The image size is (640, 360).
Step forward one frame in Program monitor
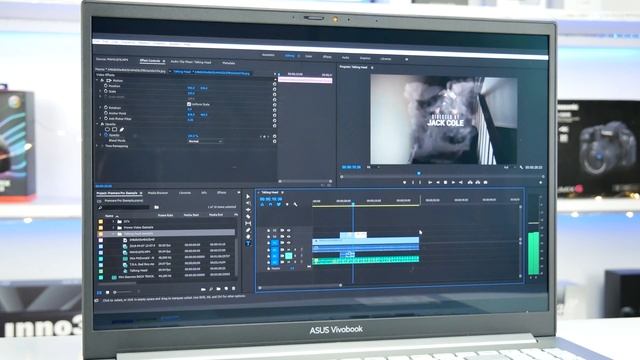click(x=453, y=182)
